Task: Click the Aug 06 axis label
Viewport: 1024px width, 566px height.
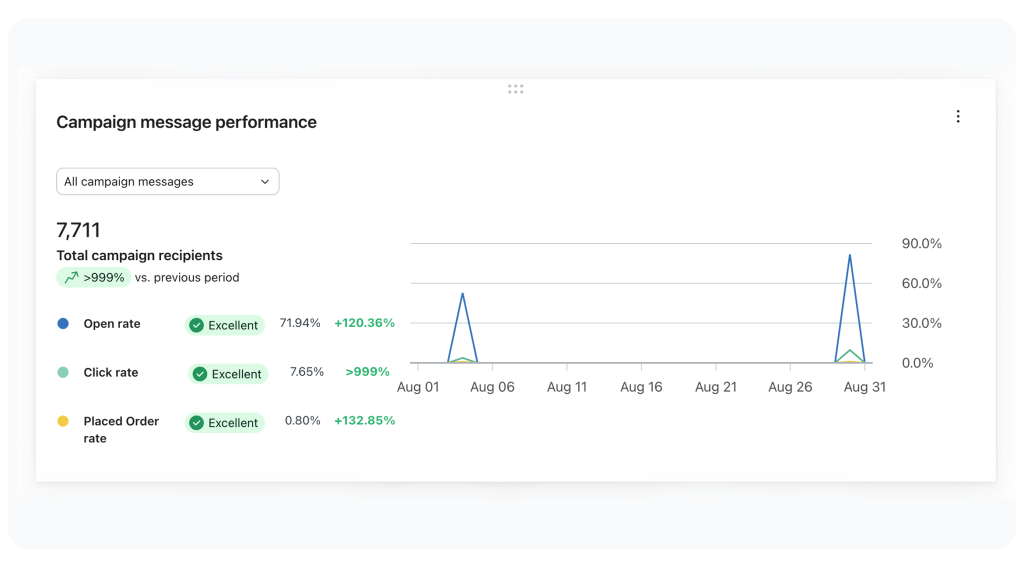Action: pyautogui.click(x=492, y=387)
